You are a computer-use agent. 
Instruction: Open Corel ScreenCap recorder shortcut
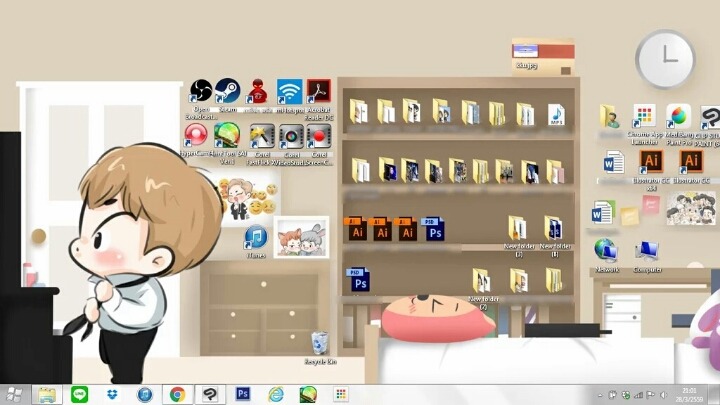coord(319,136)
